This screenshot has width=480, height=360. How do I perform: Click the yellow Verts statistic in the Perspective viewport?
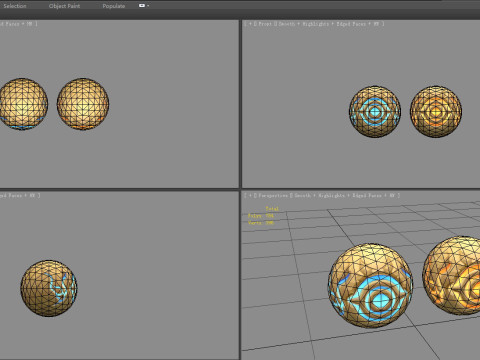261,223
